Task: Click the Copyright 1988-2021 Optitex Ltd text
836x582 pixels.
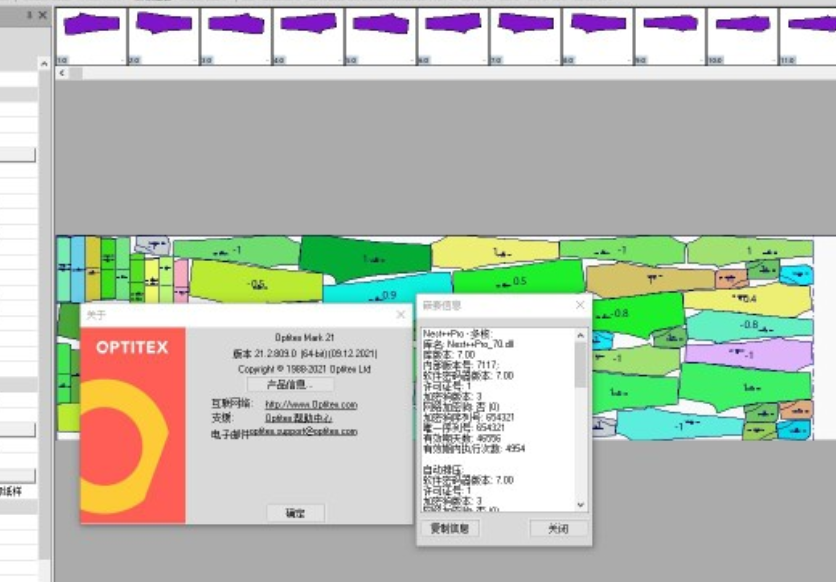Action: 304,369
